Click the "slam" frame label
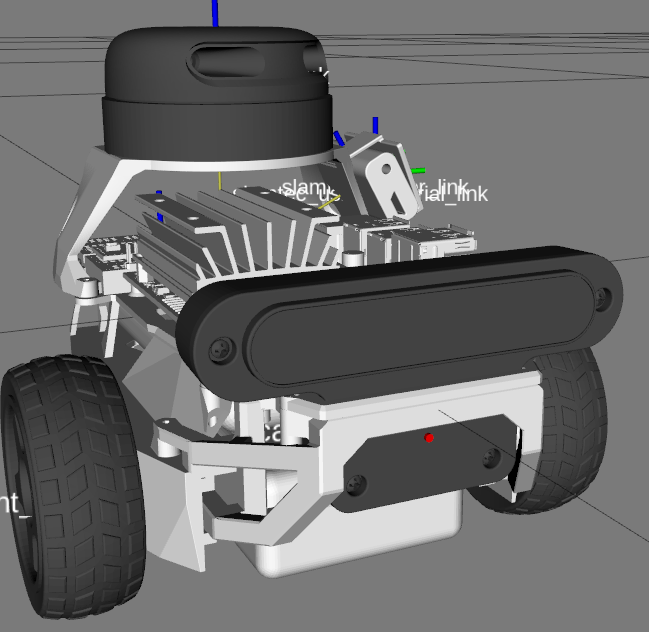 [304, 187]
